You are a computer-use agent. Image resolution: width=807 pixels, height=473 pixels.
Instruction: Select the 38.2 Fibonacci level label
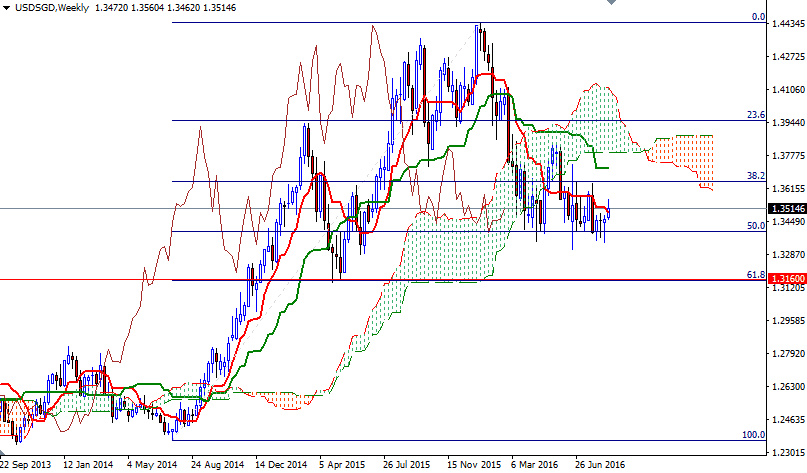coord(756,176)
